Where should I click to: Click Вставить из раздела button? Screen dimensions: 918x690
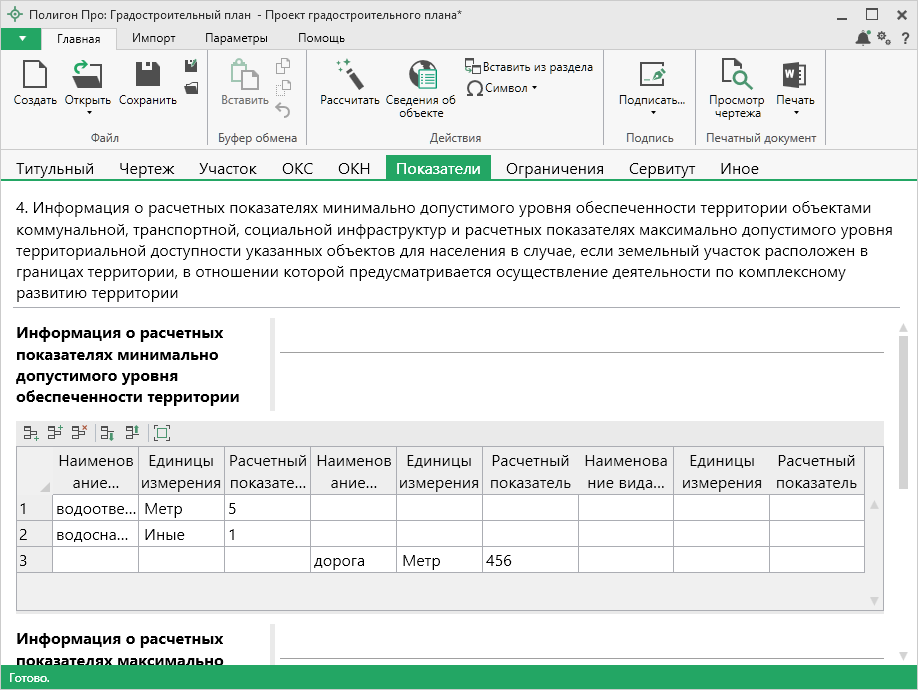529,67
